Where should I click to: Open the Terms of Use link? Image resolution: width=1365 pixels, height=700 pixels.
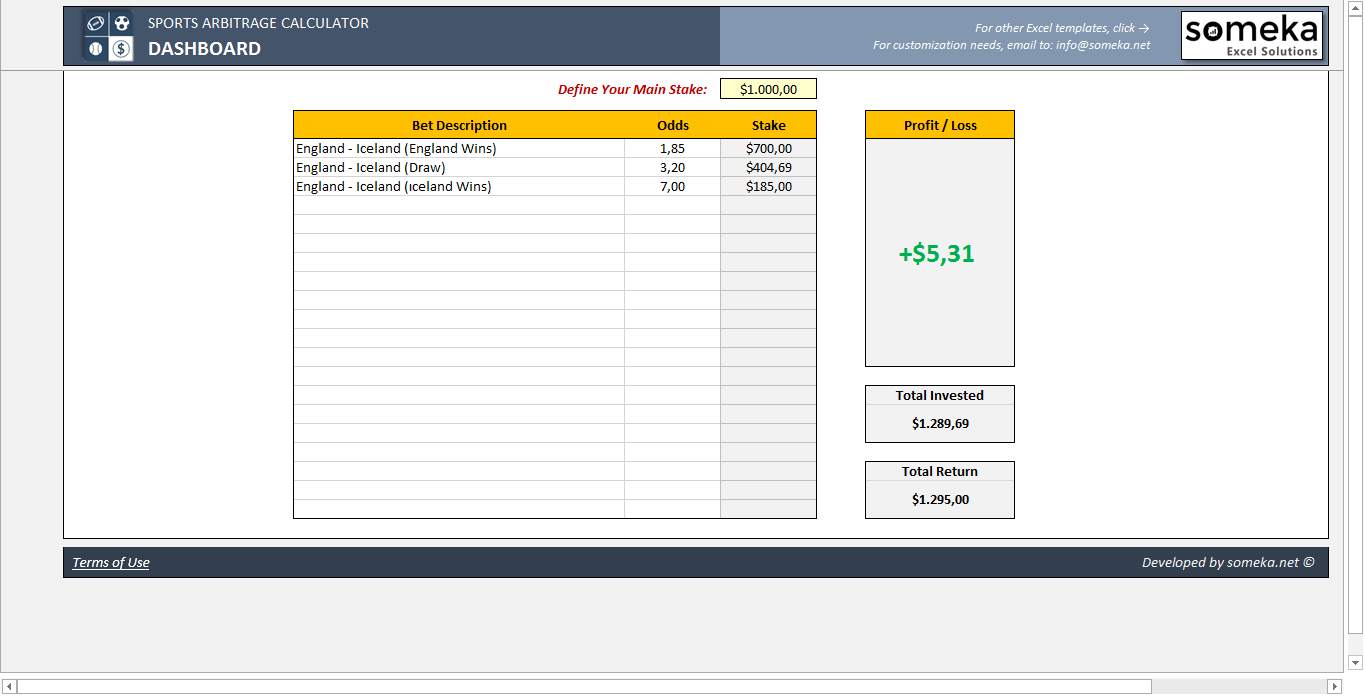[x=111, y=563]
